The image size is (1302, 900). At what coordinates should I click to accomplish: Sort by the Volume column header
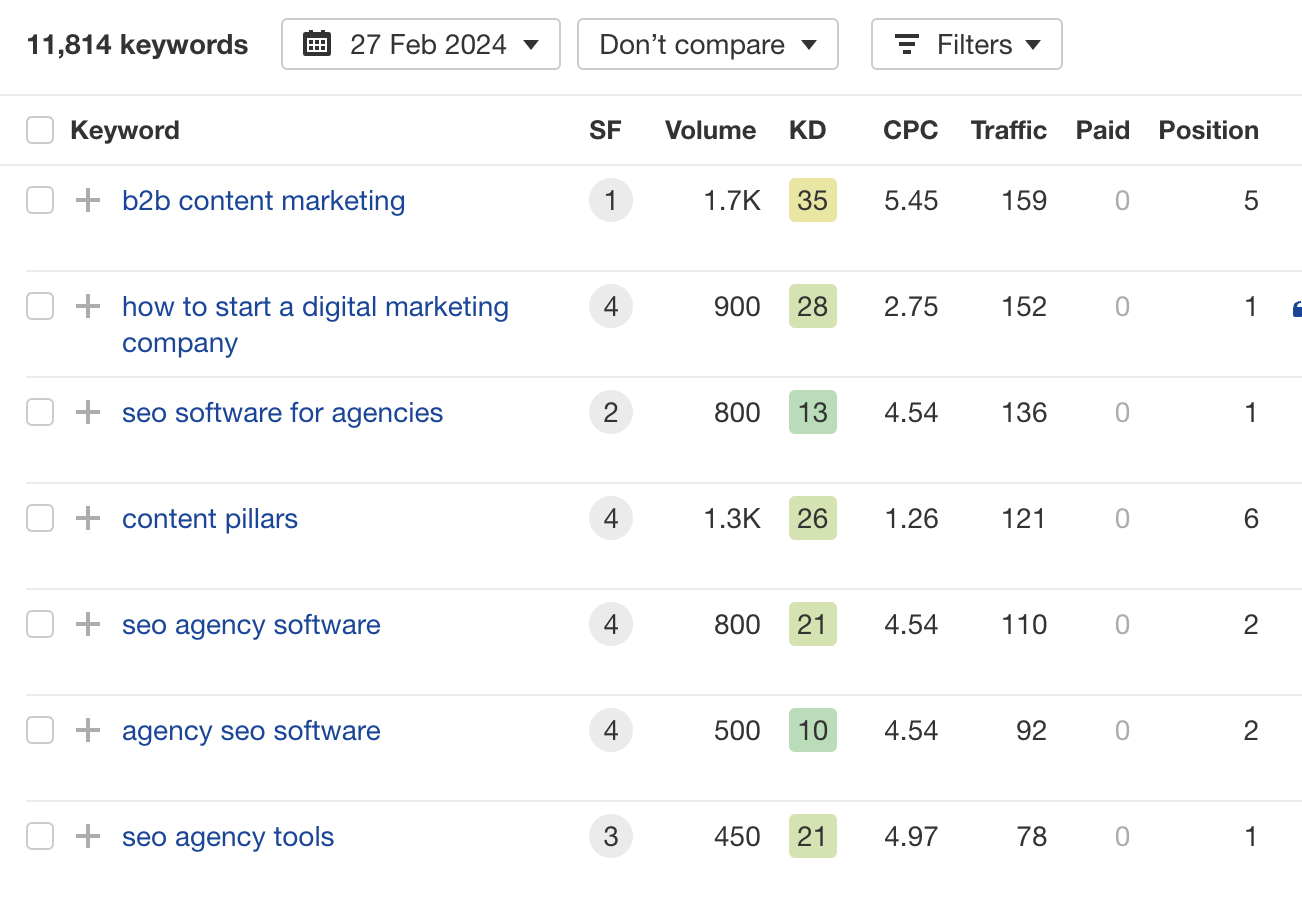tap(710, 131)
